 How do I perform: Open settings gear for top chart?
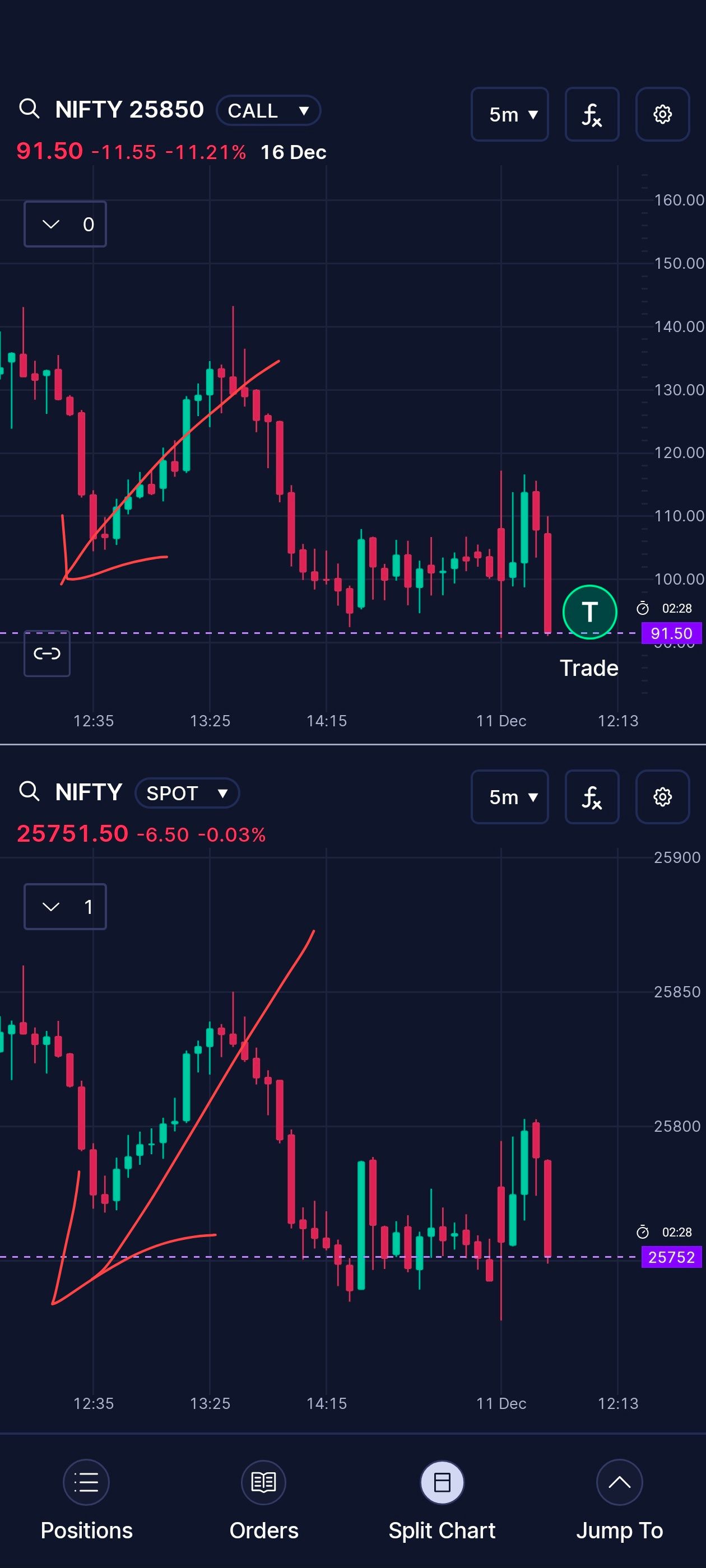pyautogui.click(x=662, y=114)
